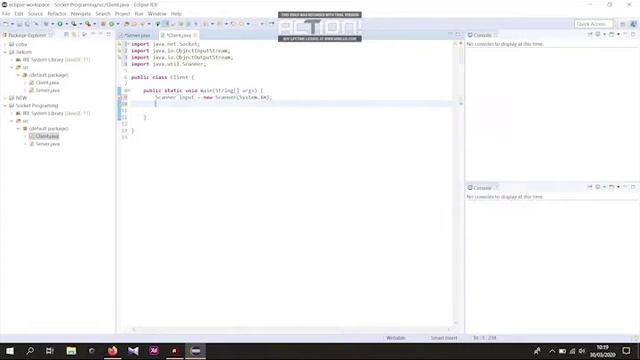Viewport: 640px width, 360px height.
Task: Select the Java perspective icon
Action: pos(633,24)
